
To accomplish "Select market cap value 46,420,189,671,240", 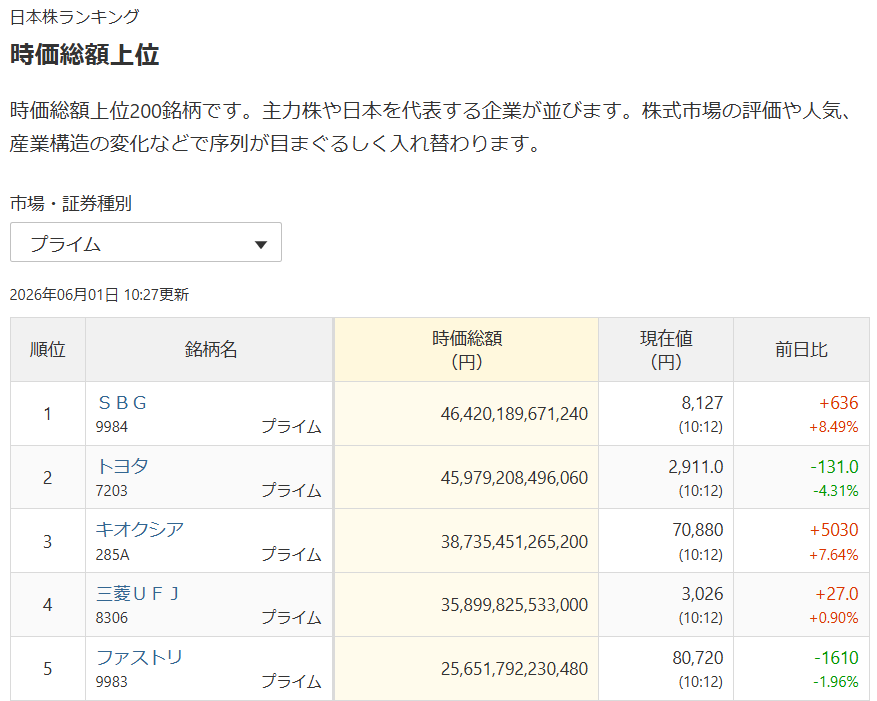I will tap(514, 414).
